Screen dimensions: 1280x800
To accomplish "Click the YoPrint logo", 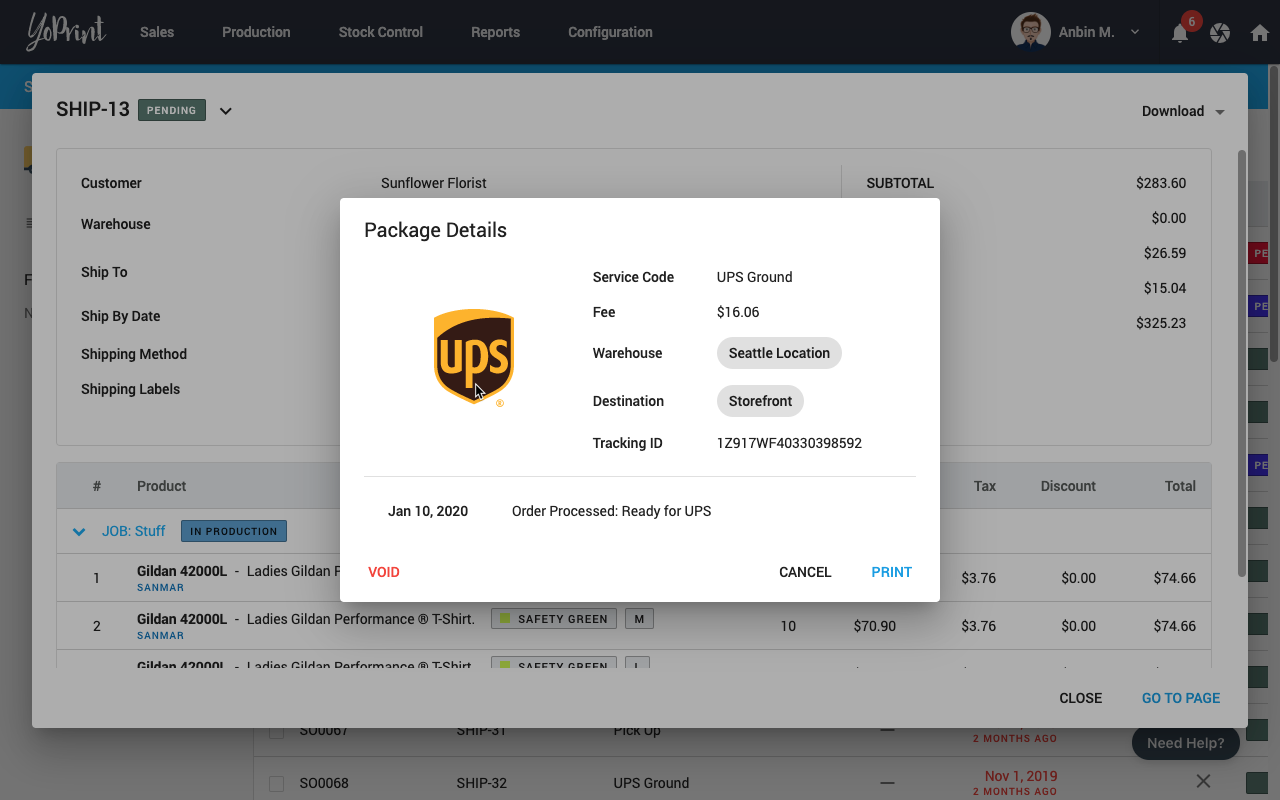I will click(65, 32).
